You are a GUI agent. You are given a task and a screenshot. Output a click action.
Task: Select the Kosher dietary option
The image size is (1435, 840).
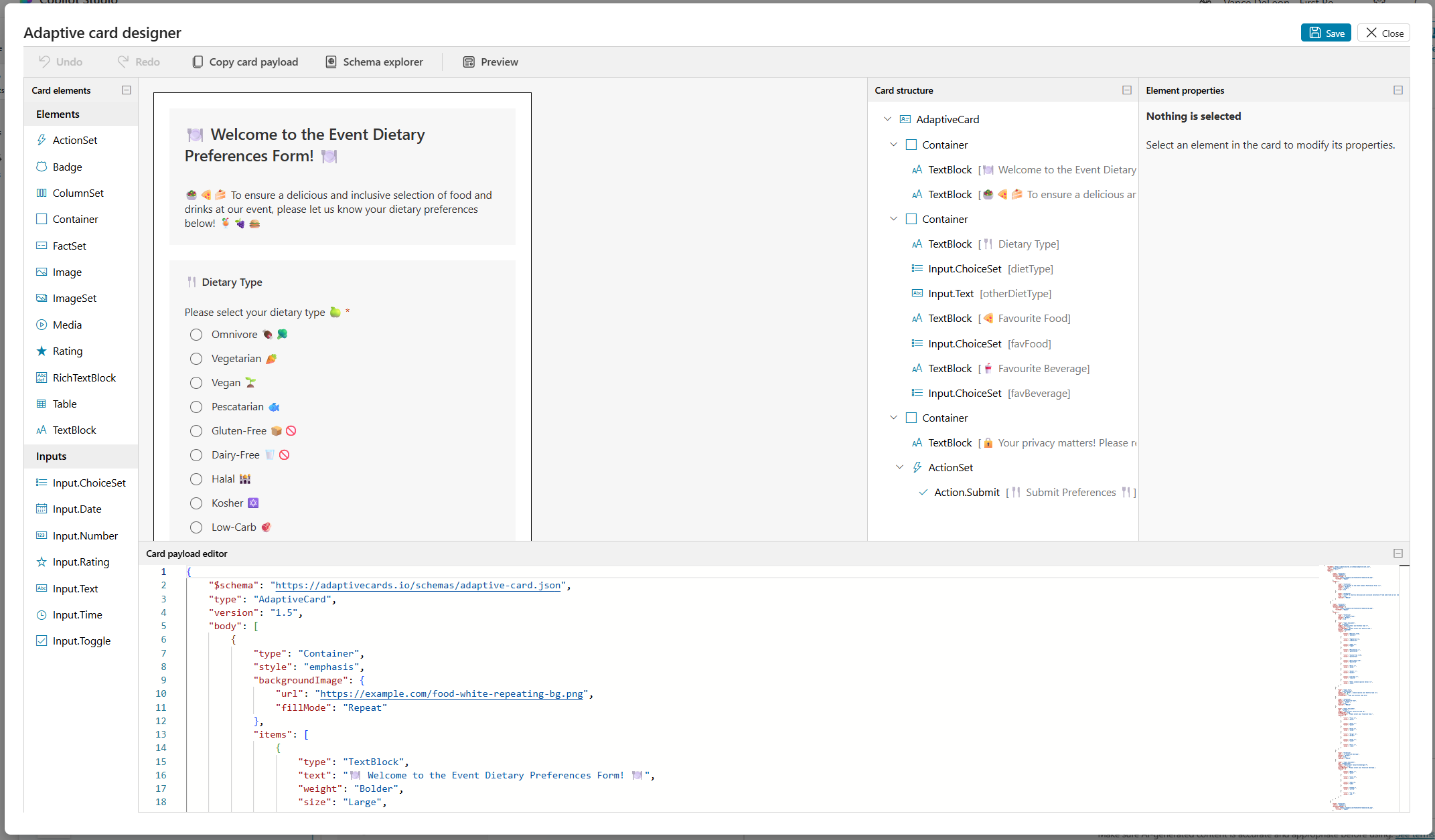(x=196, y=503)
